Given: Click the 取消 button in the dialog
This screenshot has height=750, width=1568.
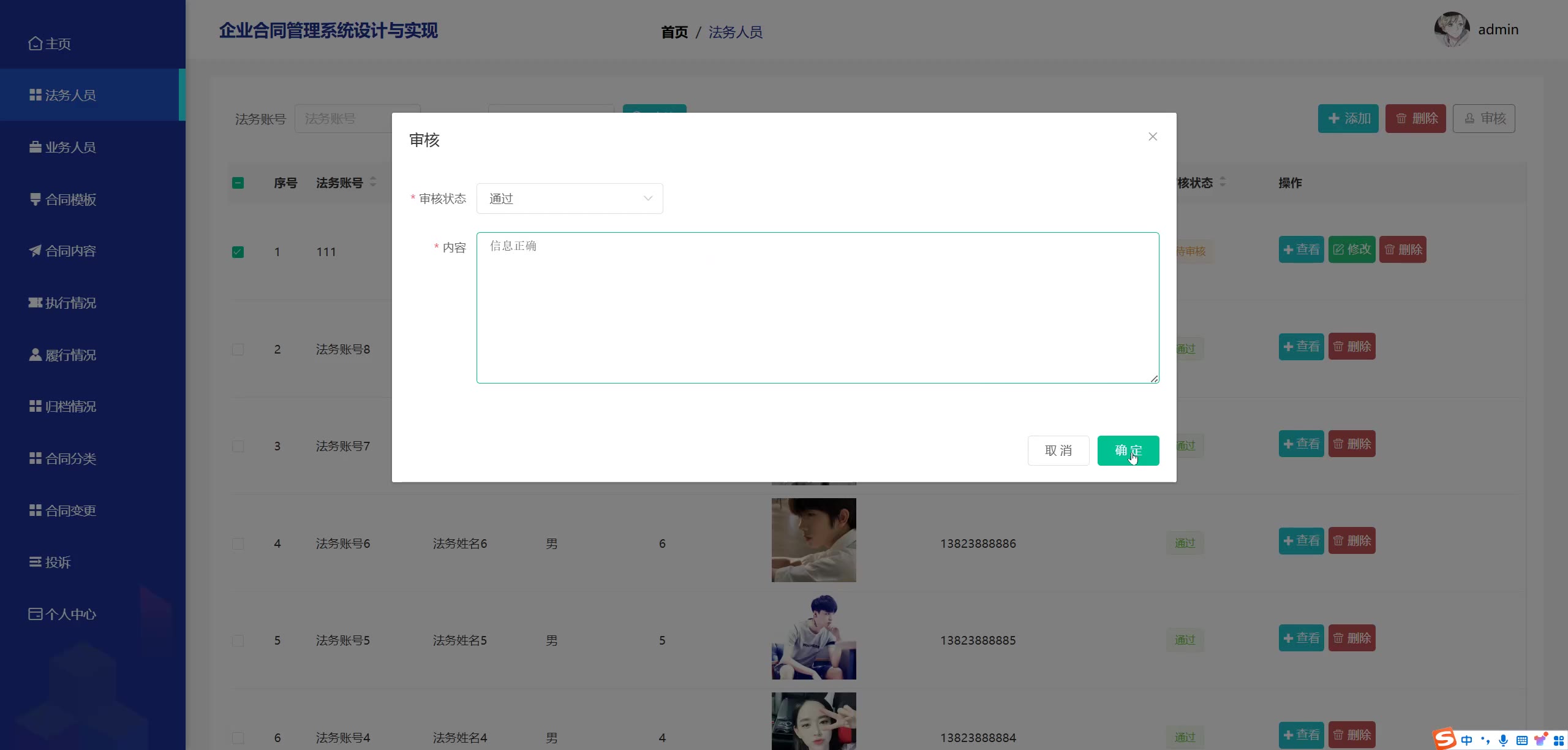Looking at the screenshot, I should tap(1058, 450).
